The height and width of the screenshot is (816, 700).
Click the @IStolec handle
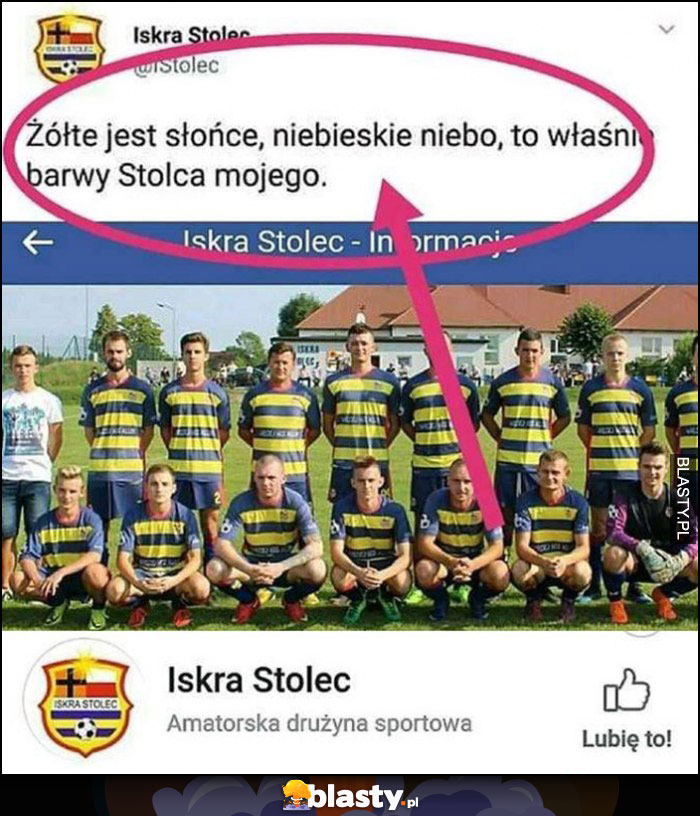pos(176,66)
